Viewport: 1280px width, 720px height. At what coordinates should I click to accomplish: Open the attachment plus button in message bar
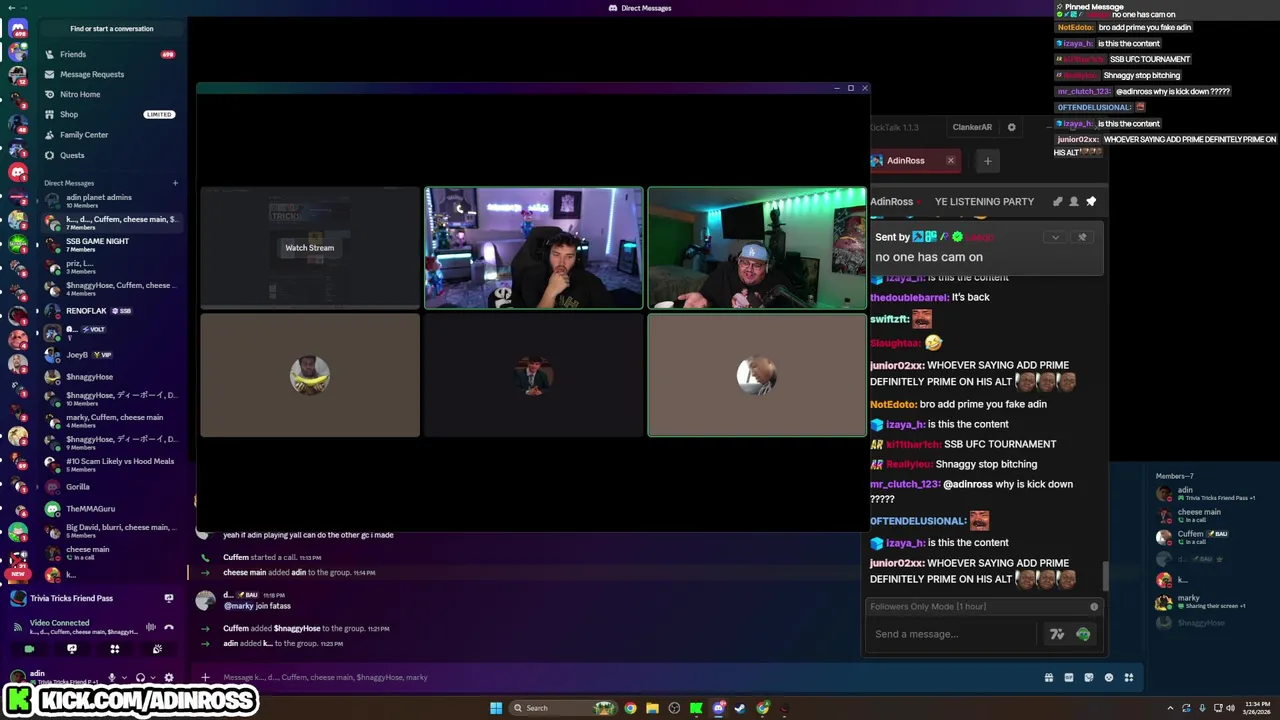coord(205,677)
